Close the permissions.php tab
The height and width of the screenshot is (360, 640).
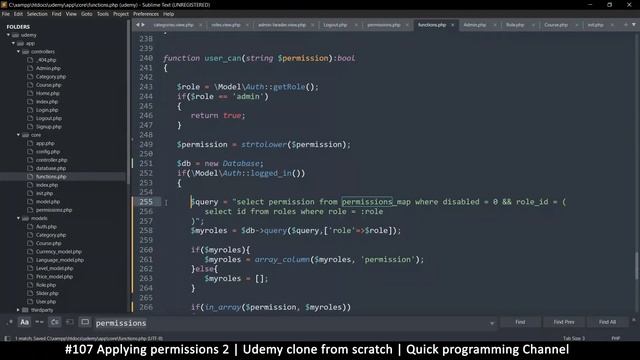[407, 25]
